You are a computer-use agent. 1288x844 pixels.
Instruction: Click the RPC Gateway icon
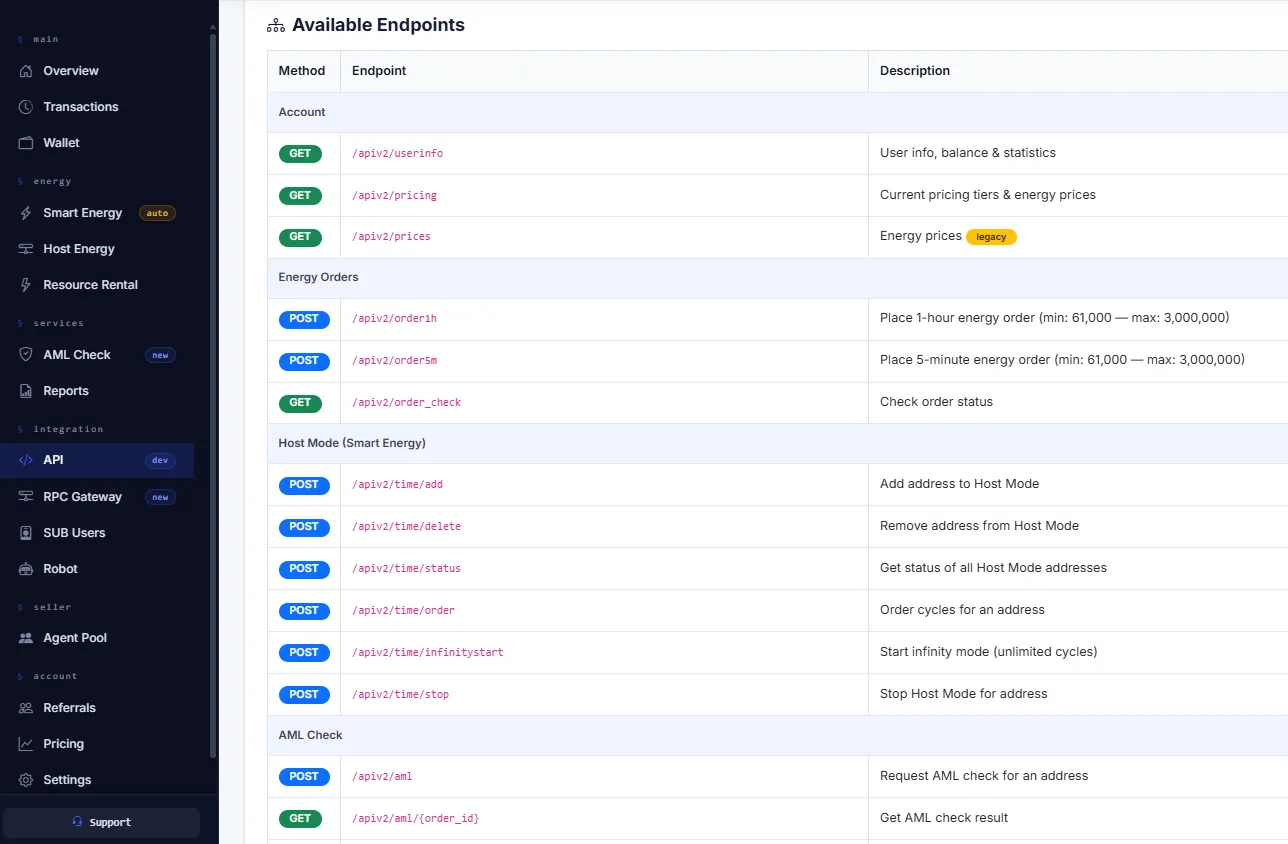pyautogui.click(x=26, y=497)
